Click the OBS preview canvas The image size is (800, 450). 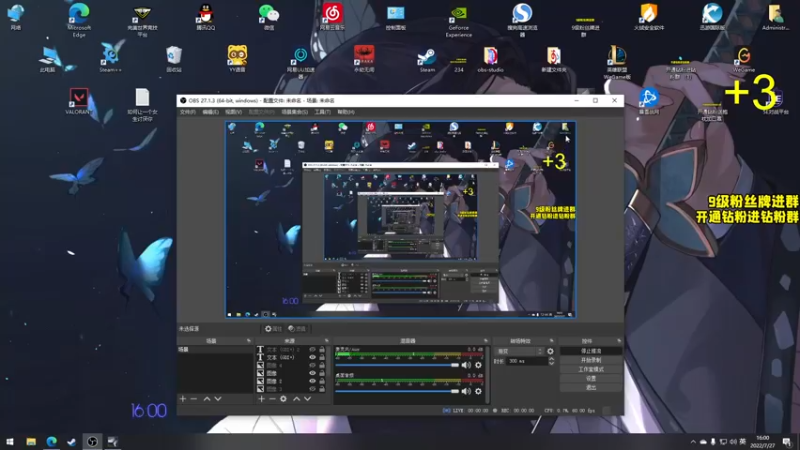401,219
